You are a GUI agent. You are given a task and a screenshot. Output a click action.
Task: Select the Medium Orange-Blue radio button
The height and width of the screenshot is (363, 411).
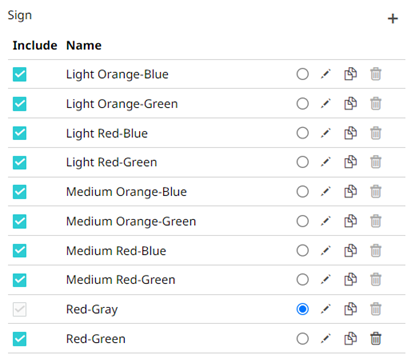pyautogui.click(x=302, y=192)
